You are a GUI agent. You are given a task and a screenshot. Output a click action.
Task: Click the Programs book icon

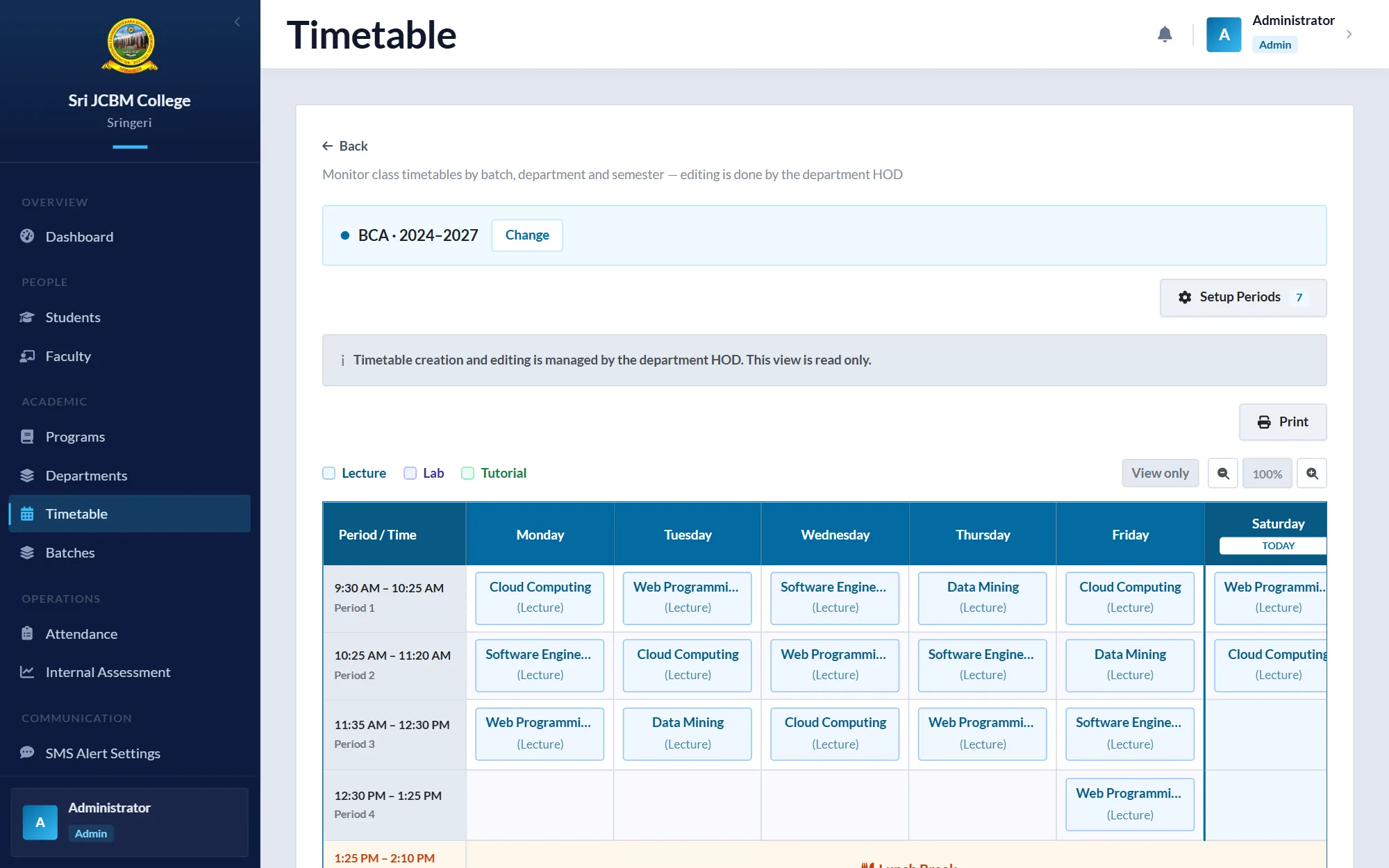[x=27, y=437]
